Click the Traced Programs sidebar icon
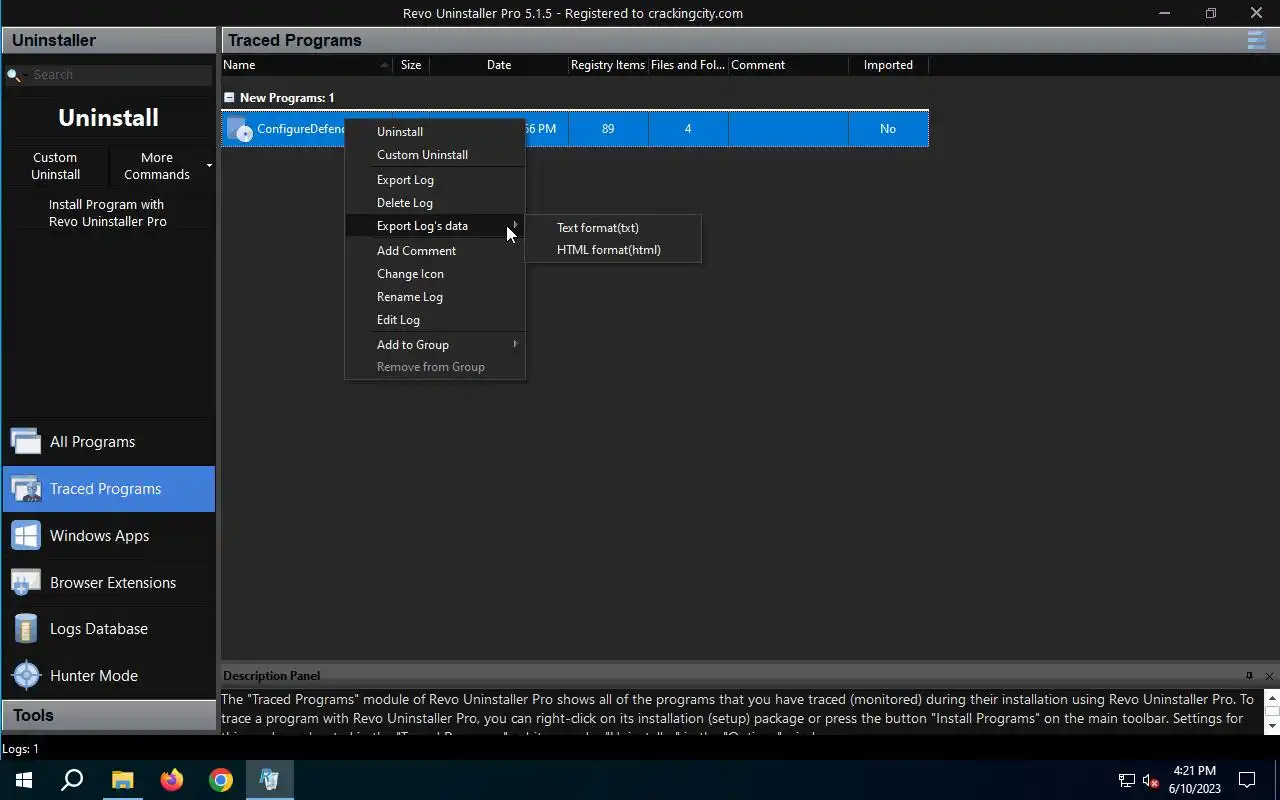The width and height of the screenshot is (1280, 800). tap(26, 488)
